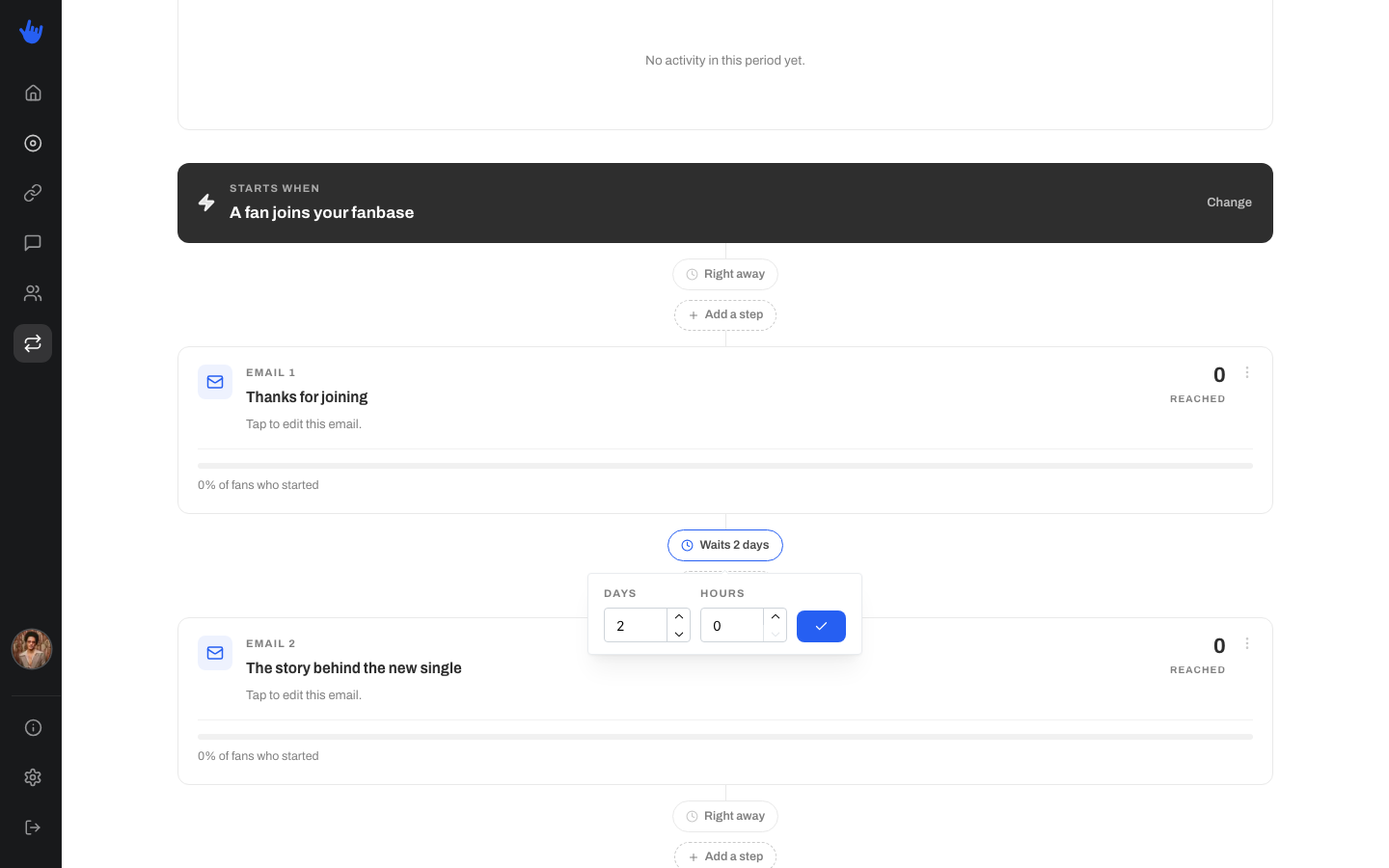This screenshot has height=868, width=1389.
Task: Open the messages chat icon in sidebar
Action: (x=33, y=243)
